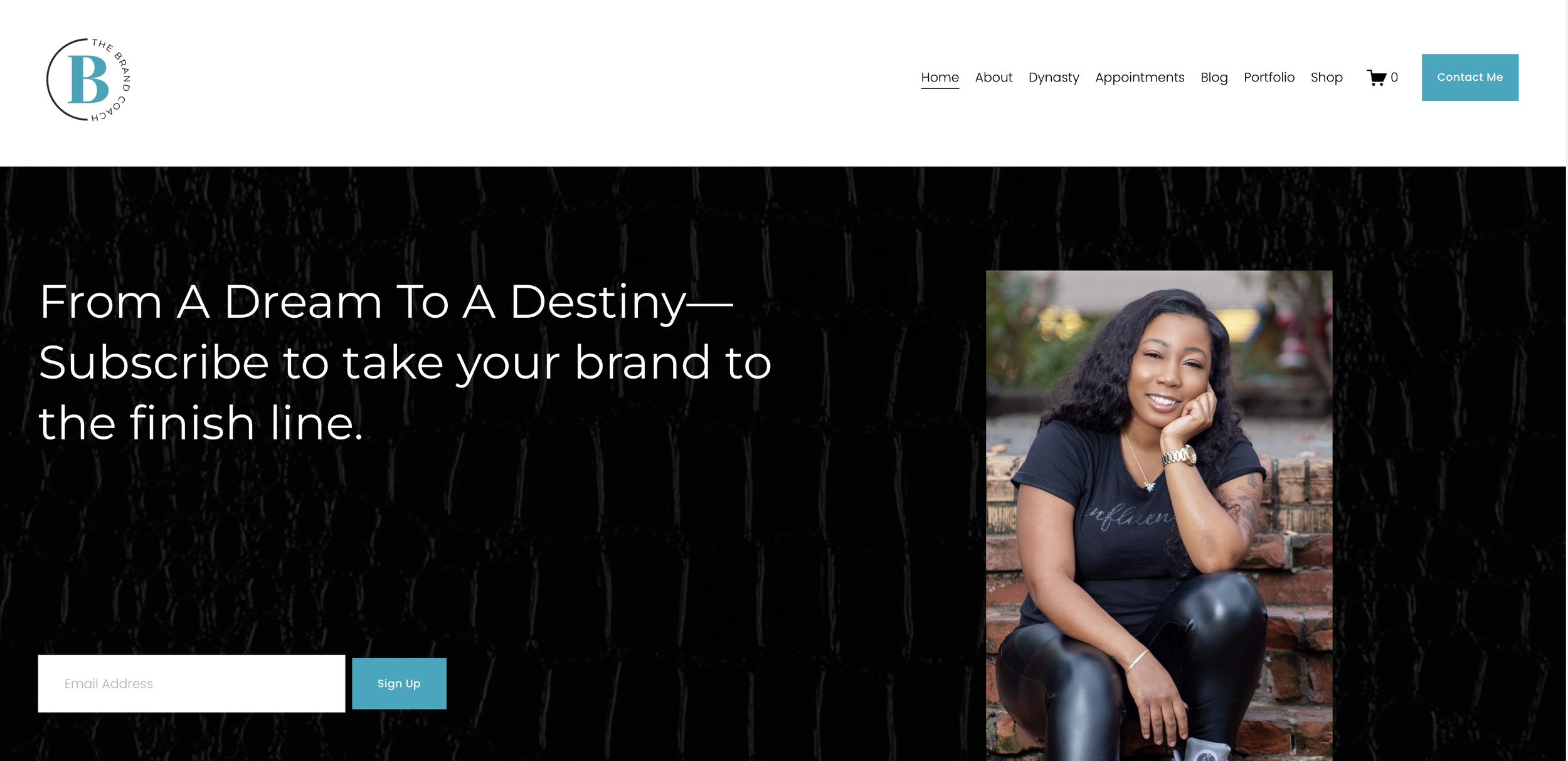
Task: Open the Portfolio page
Action: [1269, 77]
